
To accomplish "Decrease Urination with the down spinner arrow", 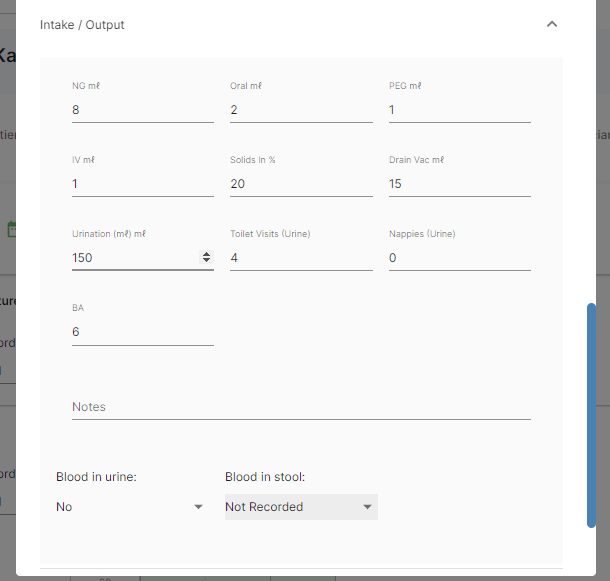I will (207, 261).
